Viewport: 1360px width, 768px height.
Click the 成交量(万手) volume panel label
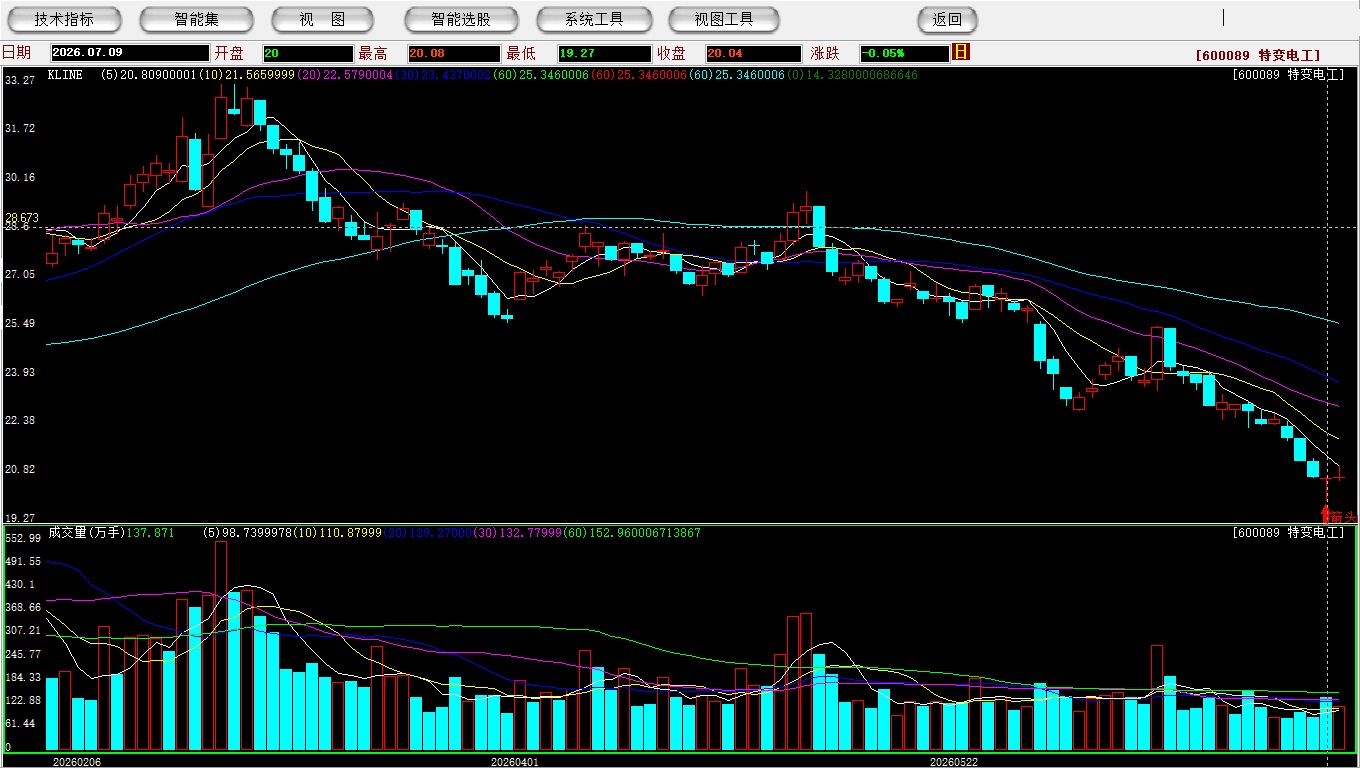click(x=86, y=533)
